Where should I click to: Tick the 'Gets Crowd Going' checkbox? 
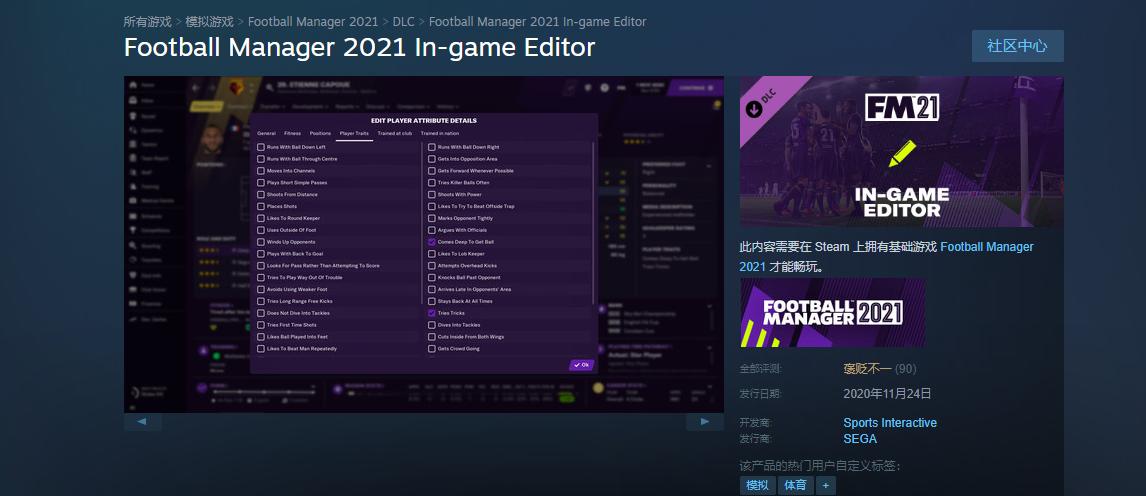click(x=432, y=348)
